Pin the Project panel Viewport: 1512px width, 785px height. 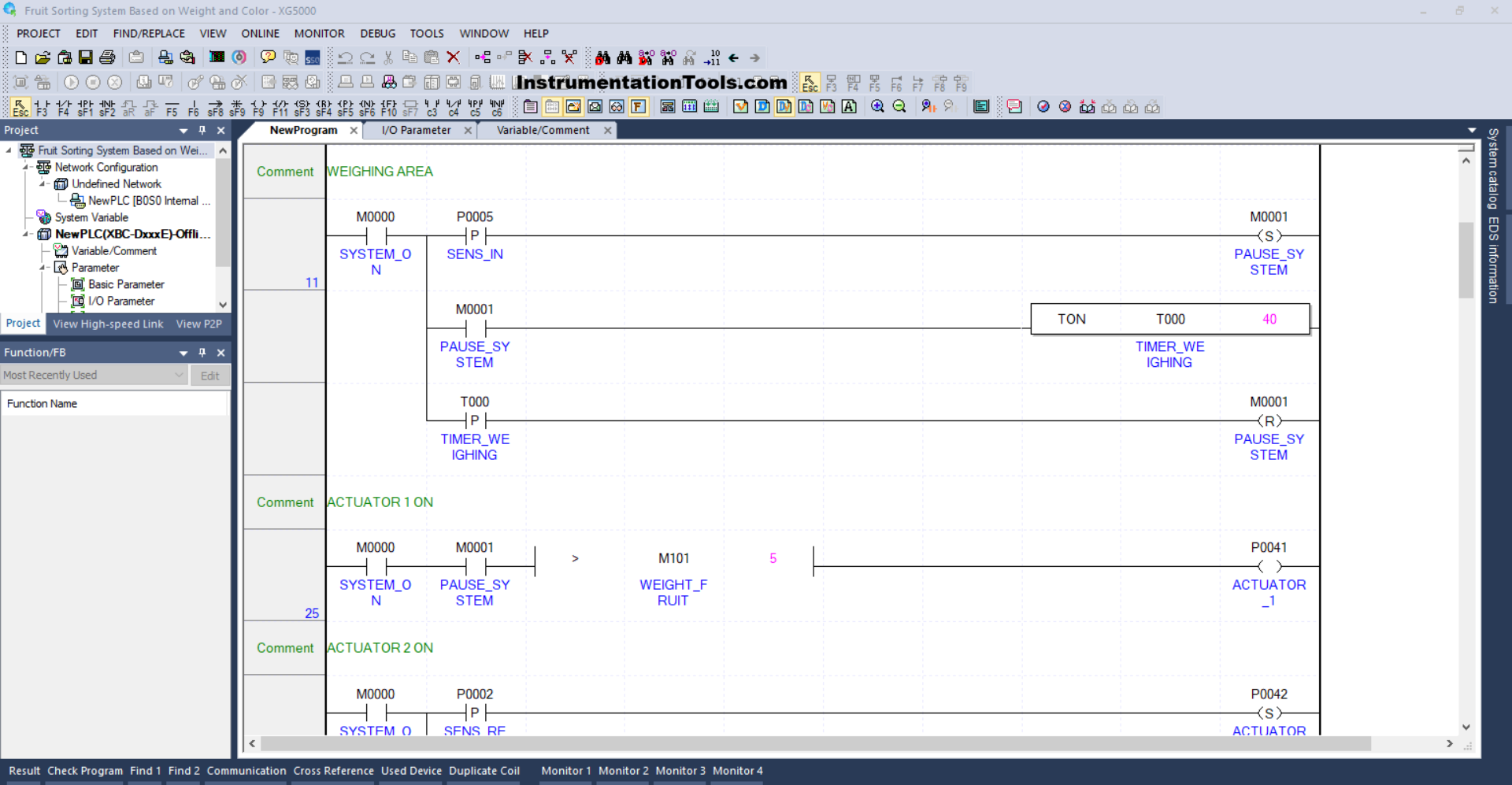coord(202,130)
